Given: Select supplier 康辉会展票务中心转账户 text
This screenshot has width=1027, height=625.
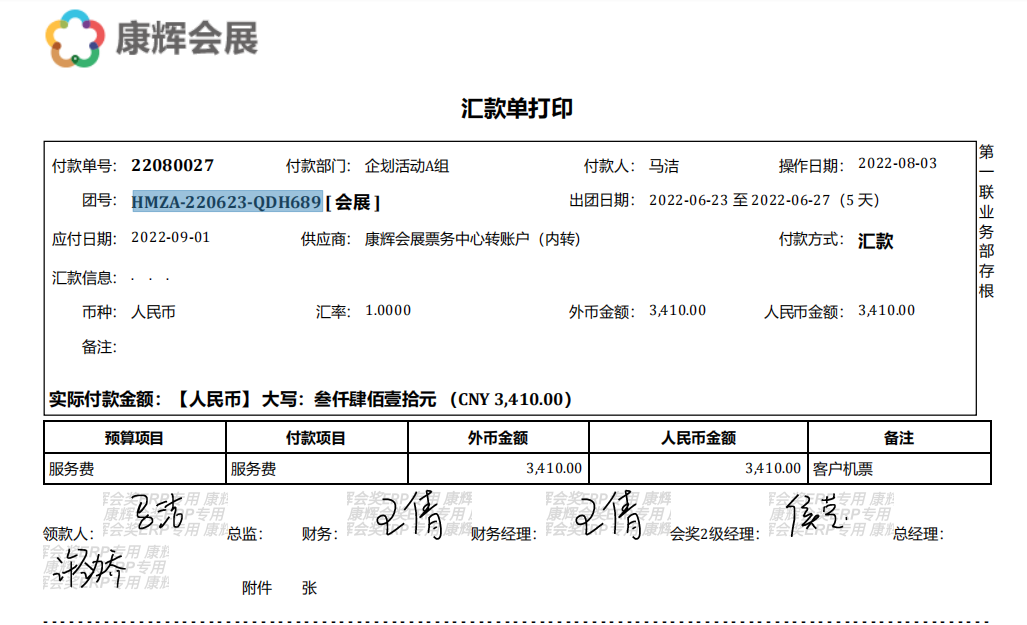Looking at the screenshot, I should 472,239.
